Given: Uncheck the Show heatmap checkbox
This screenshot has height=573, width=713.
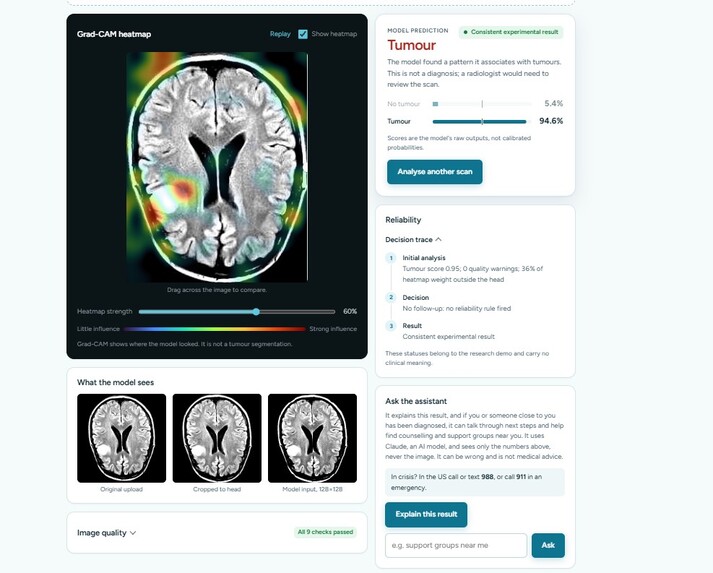Looking at the screenshot, I should pyautogui.click(x=303, y=34).
